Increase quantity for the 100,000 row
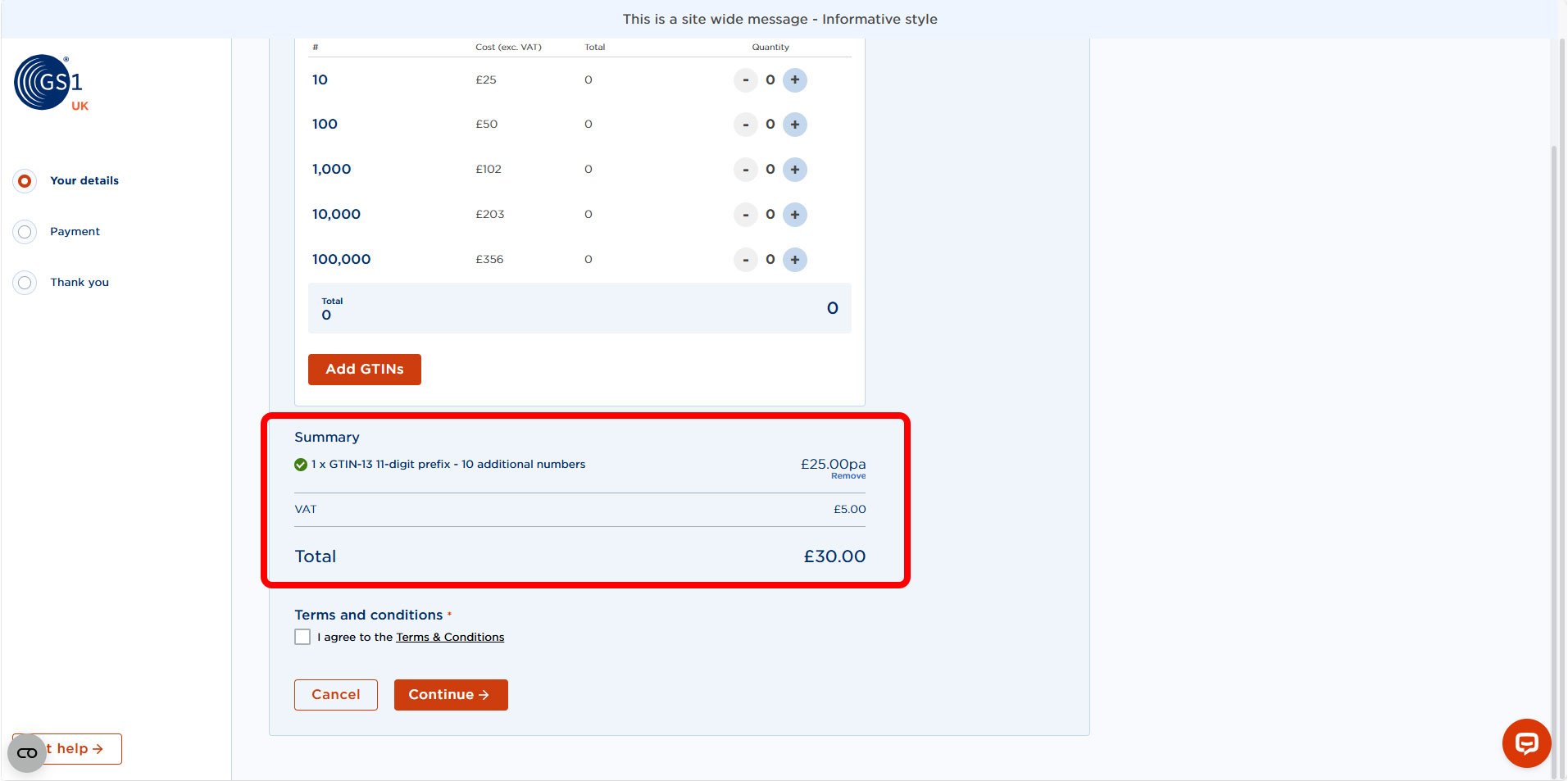The height and width of the screenshot is (781, 1568). pos(794,259)
